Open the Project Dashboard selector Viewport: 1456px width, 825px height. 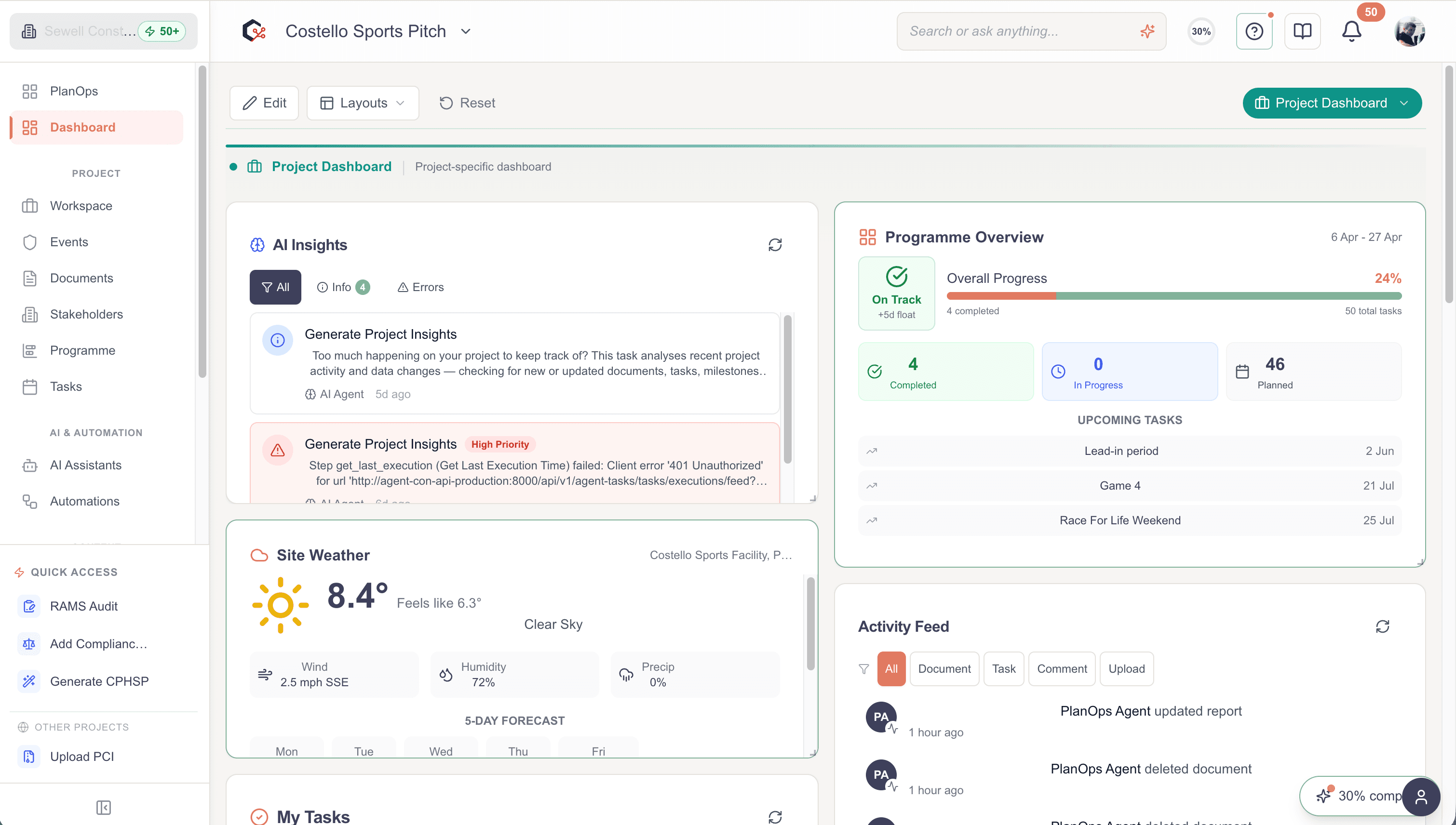click(1332, 103)
